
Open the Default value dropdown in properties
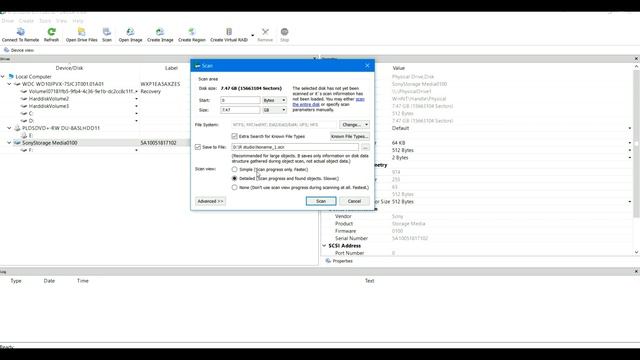(x=630, y=128)
